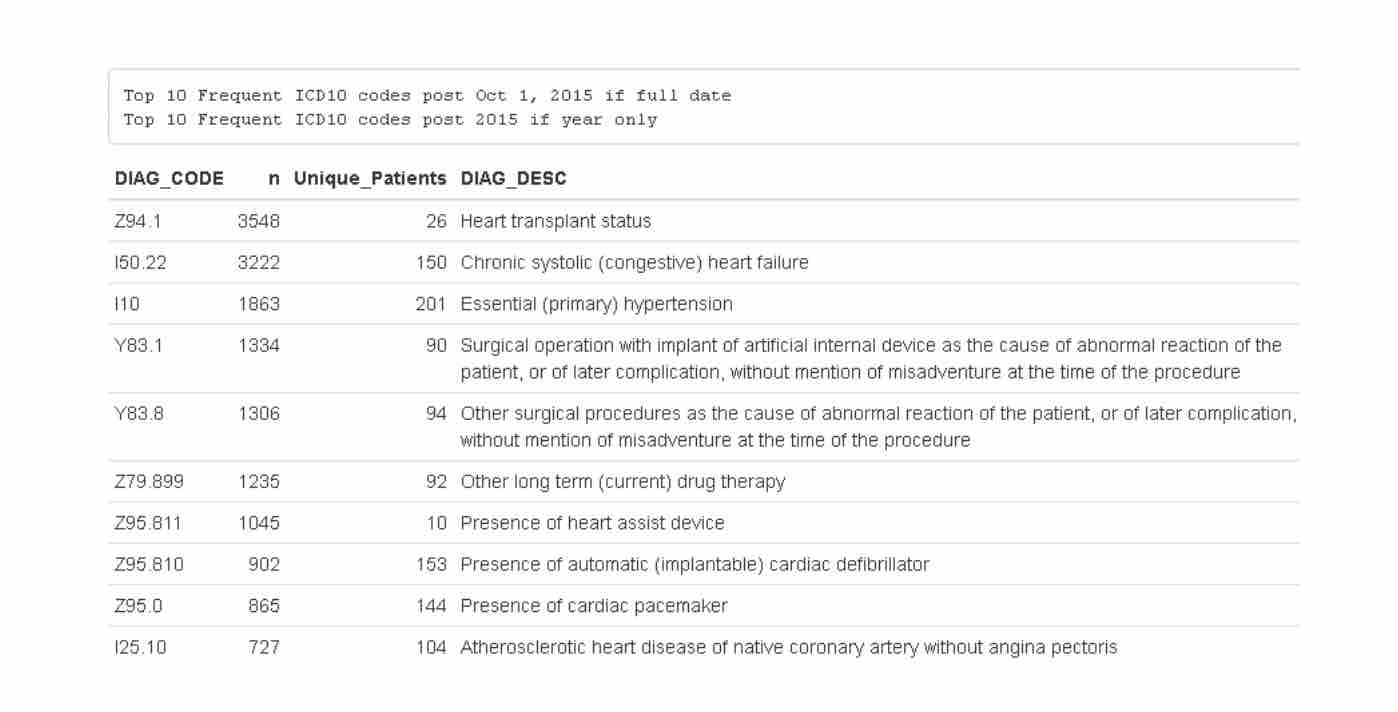This screenshot has height=712, width=1398.
Task: Select Other long term drug therapy description
Action: tap(622, 482)
